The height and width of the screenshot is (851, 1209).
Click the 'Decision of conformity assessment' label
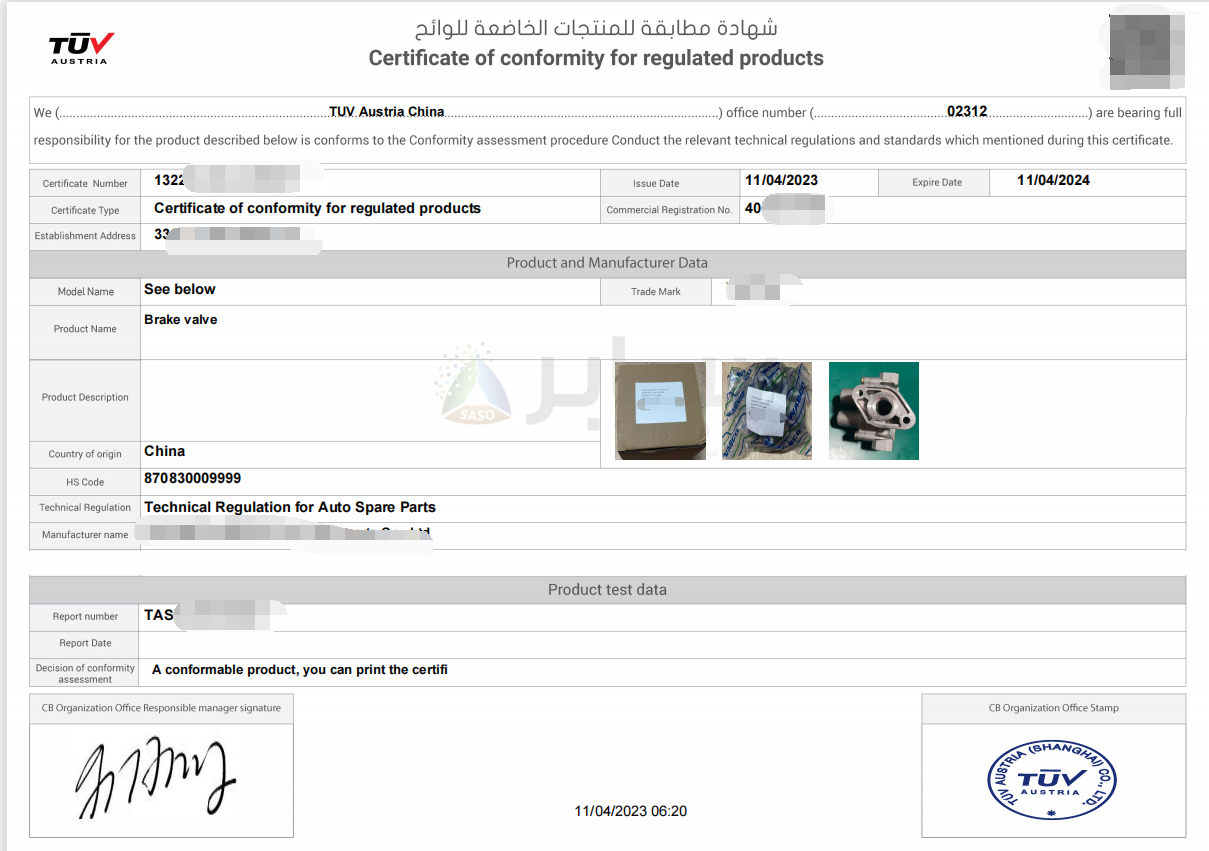click(85, 673)
